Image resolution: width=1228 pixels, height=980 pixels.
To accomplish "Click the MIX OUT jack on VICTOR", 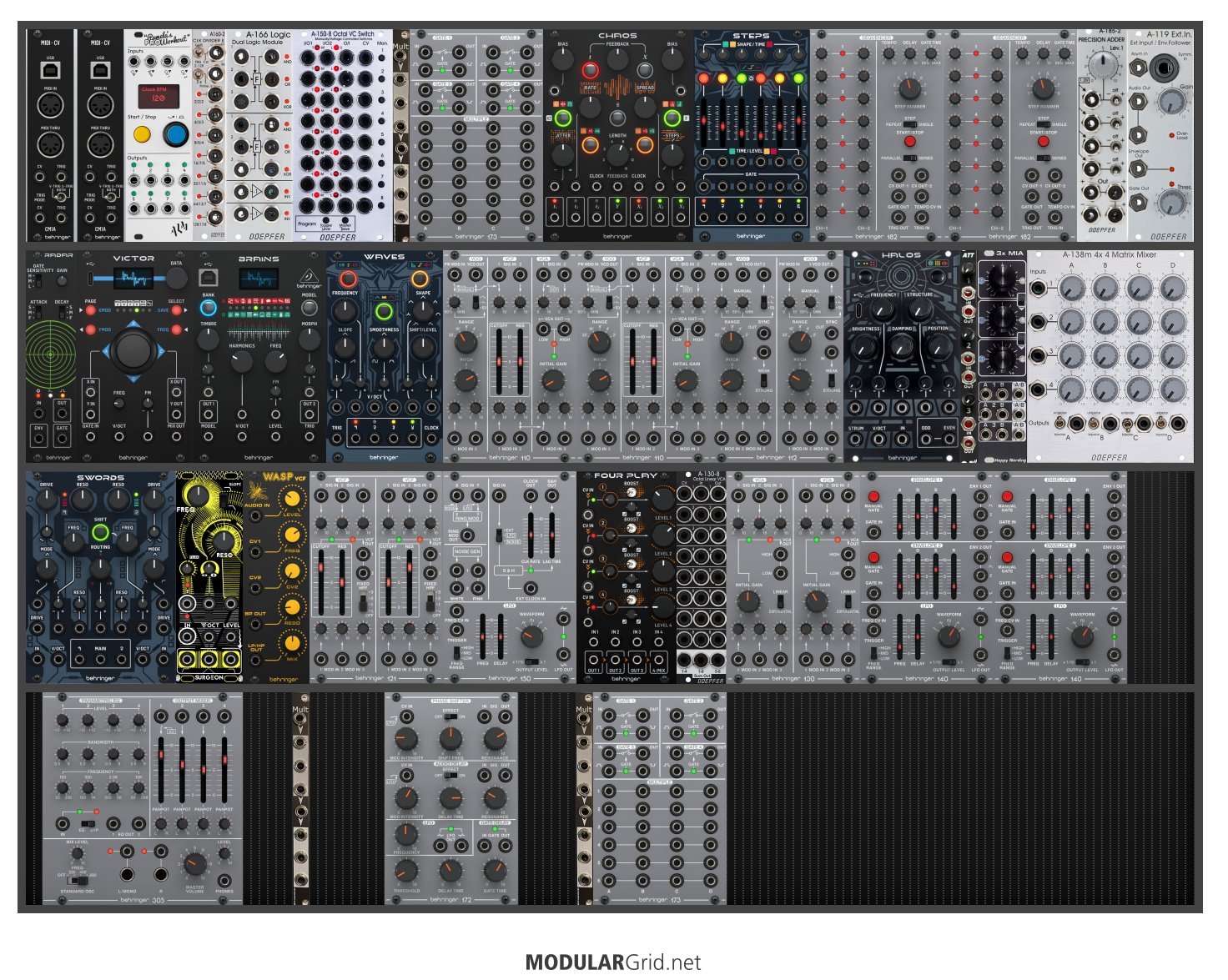I will [x=176, y=436].
